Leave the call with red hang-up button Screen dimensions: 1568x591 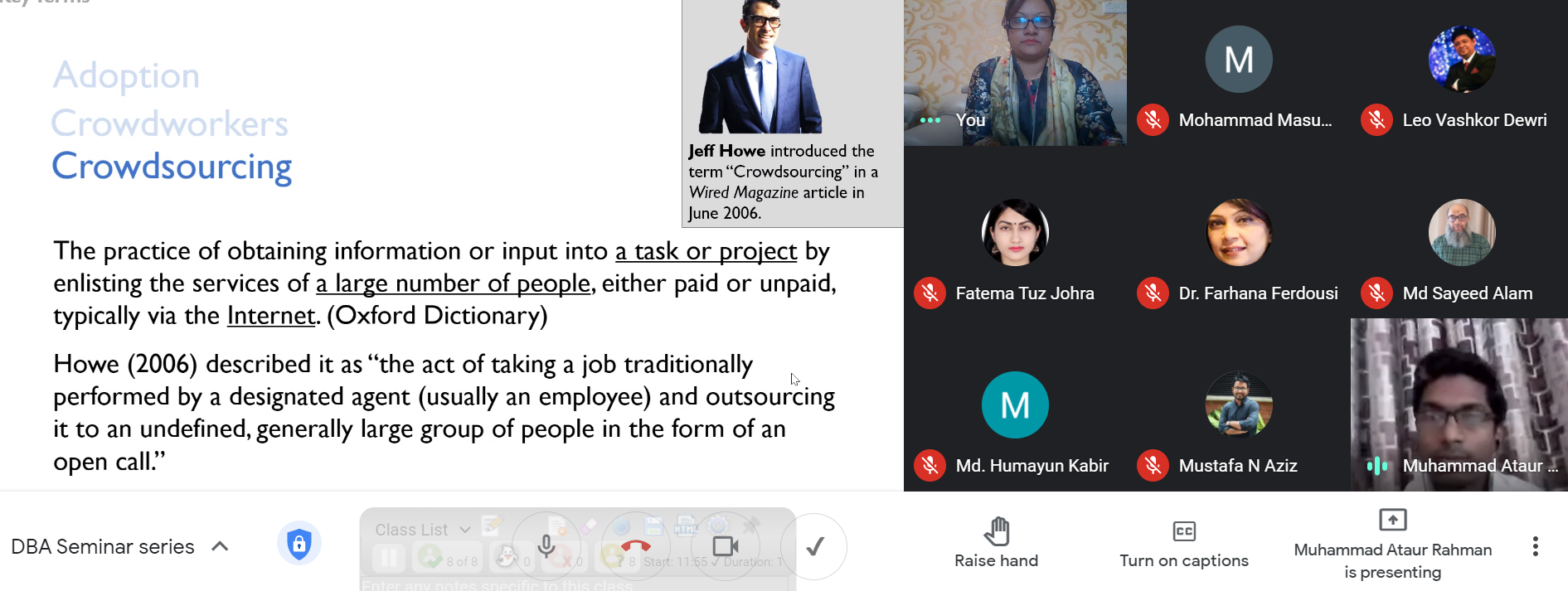(636, 546)
